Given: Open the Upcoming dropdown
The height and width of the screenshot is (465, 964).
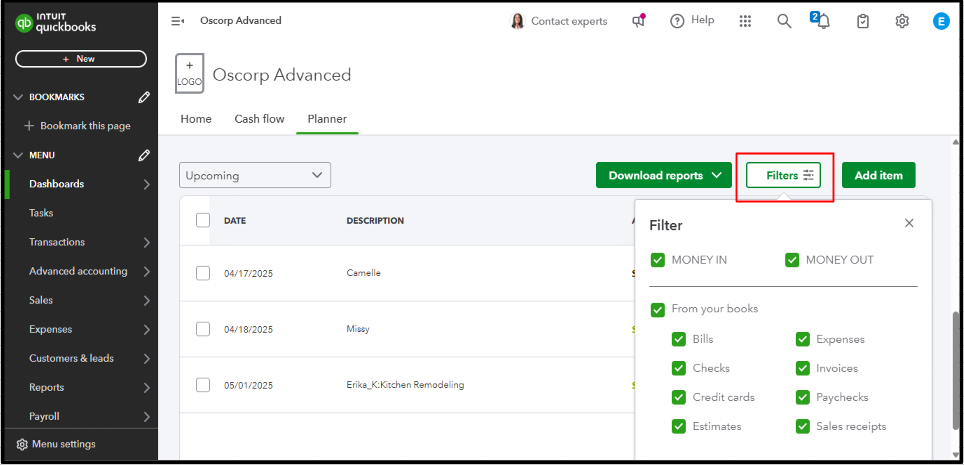Looking at the screenshot, I should tap(255, 175).
